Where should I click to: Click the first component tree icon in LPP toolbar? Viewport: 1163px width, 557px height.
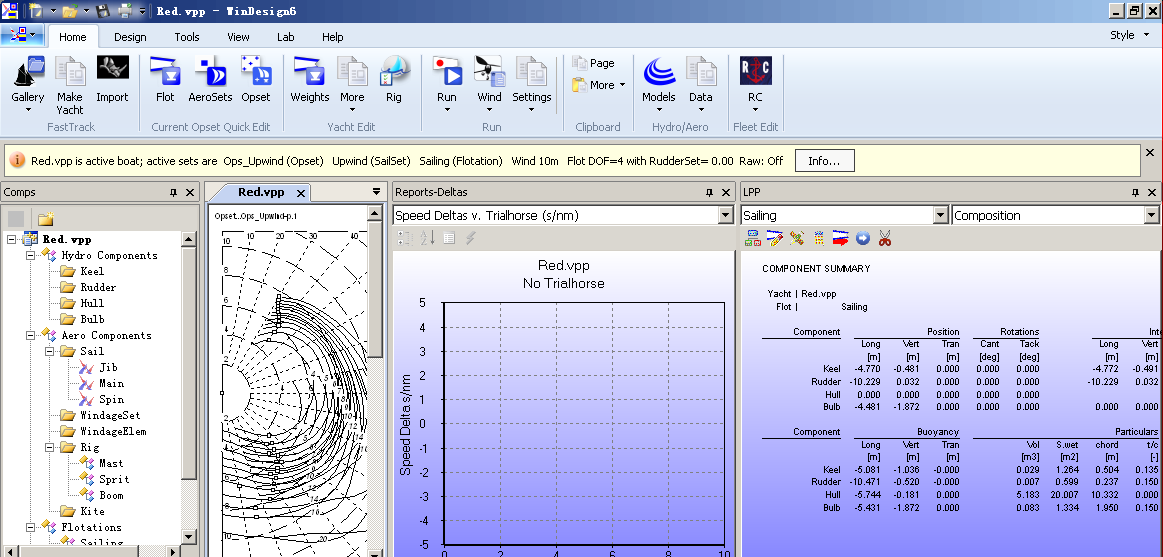click(x=753, y=238)
